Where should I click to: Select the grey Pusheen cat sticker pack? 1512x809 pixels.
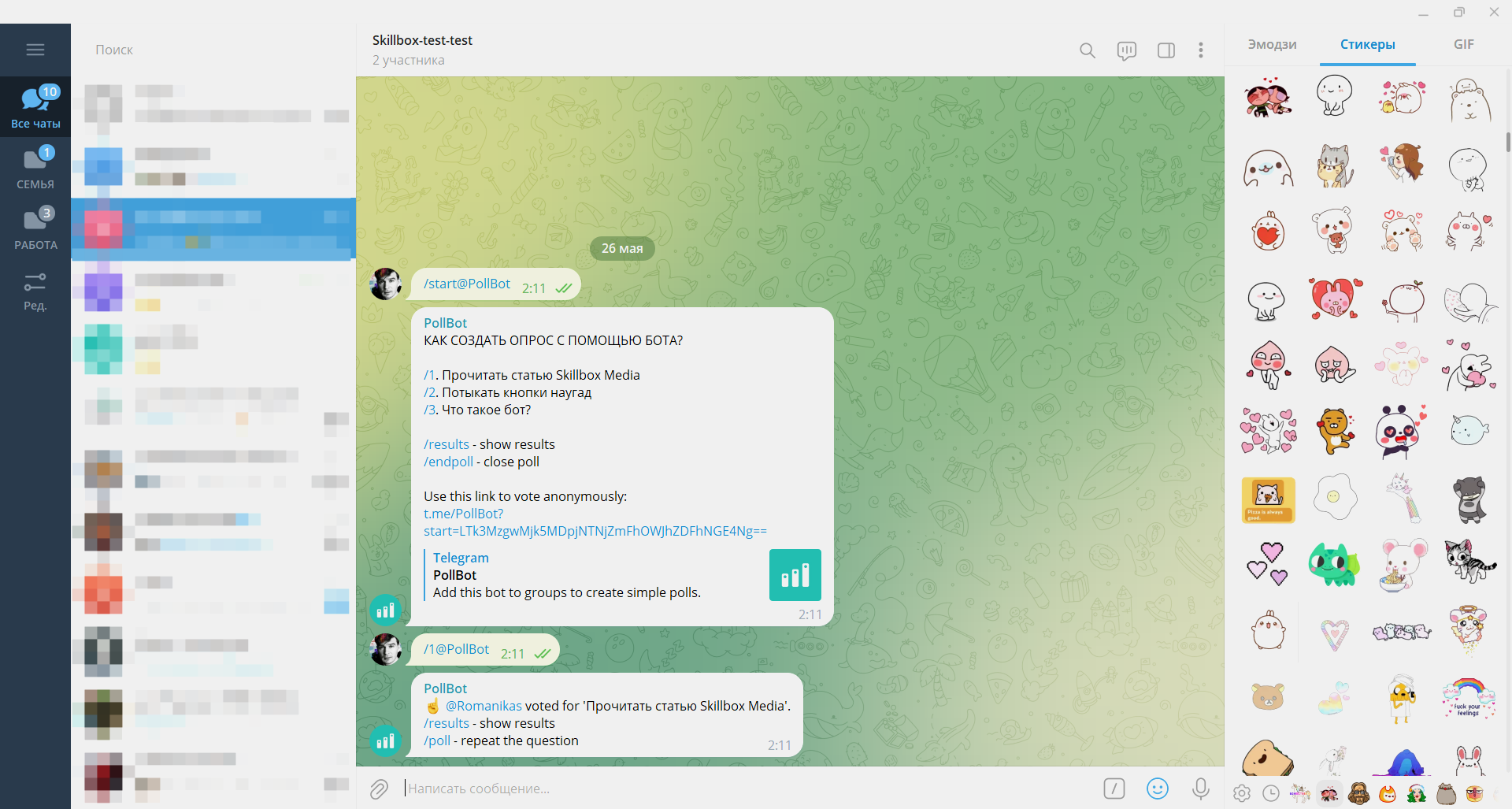tap(1446, 793)
